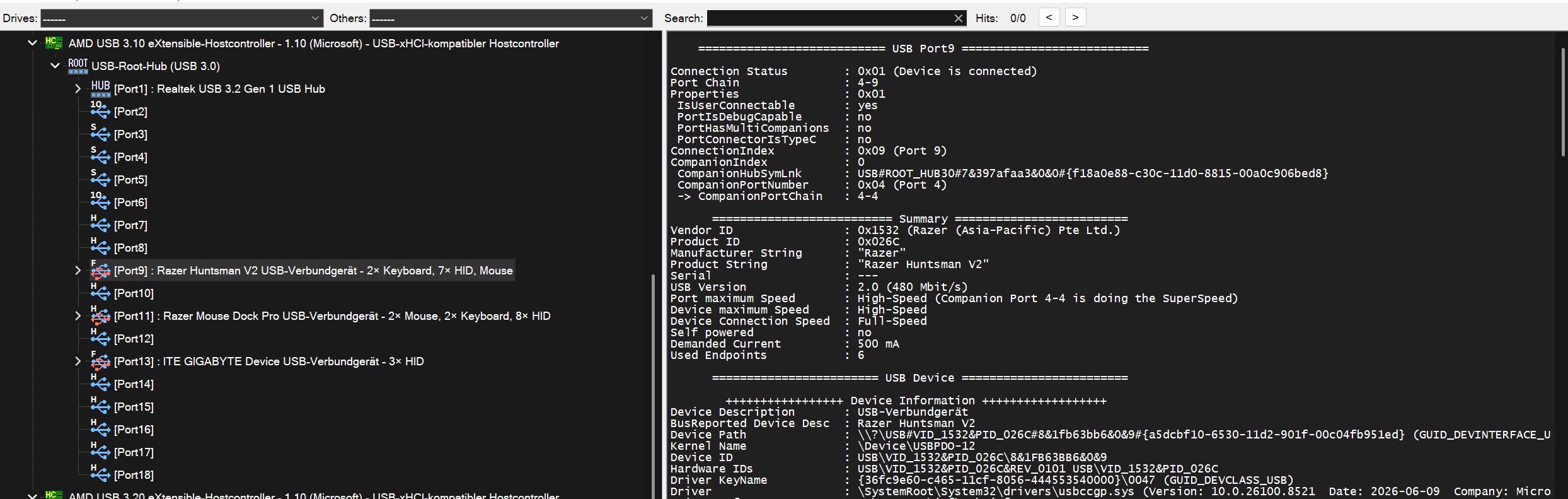The height and width of the screenshot is (499, 1568).
Task: Click the red USB device icon for Port9
Action: (x=100, y=270)
